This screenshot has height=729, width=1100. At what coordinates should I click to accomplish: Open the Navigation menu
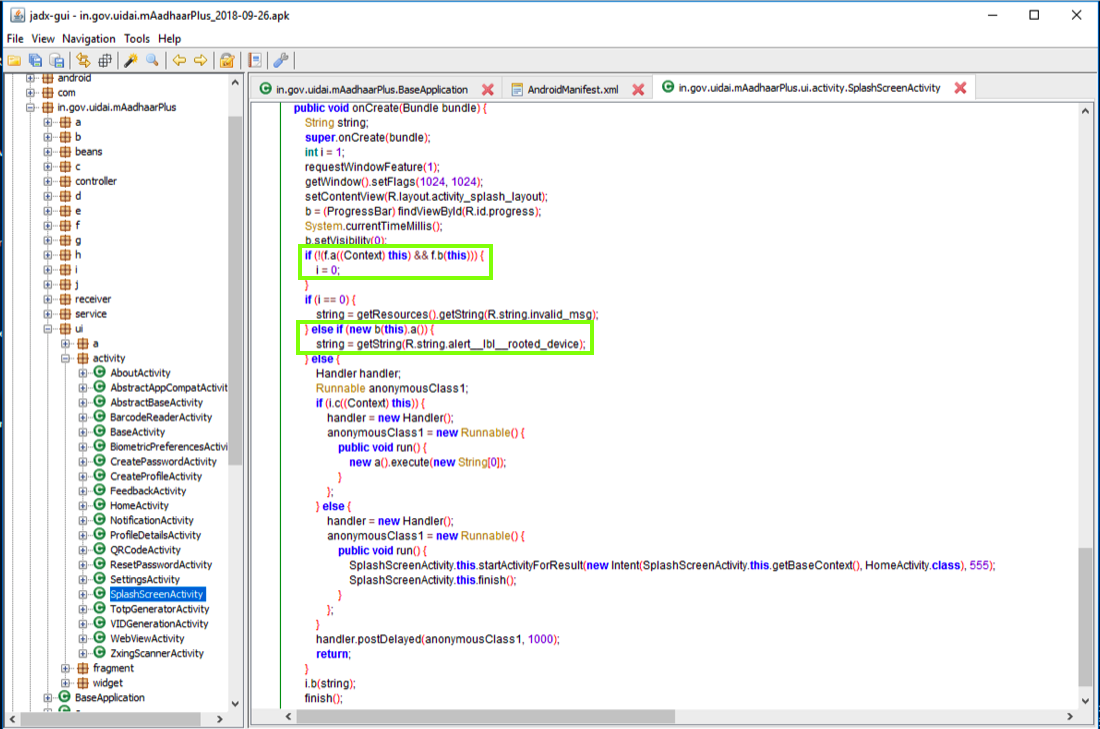pos(89,39)
